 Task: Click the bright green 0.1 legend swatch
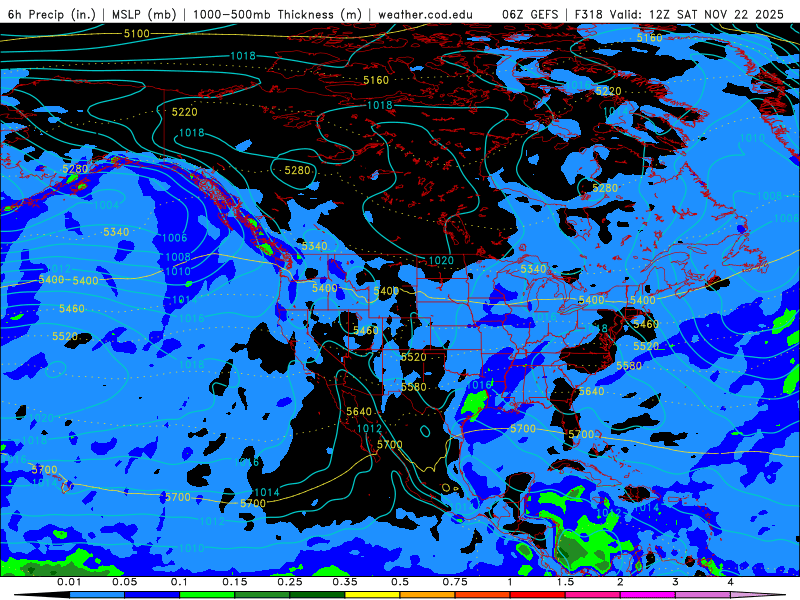(207, 595)
